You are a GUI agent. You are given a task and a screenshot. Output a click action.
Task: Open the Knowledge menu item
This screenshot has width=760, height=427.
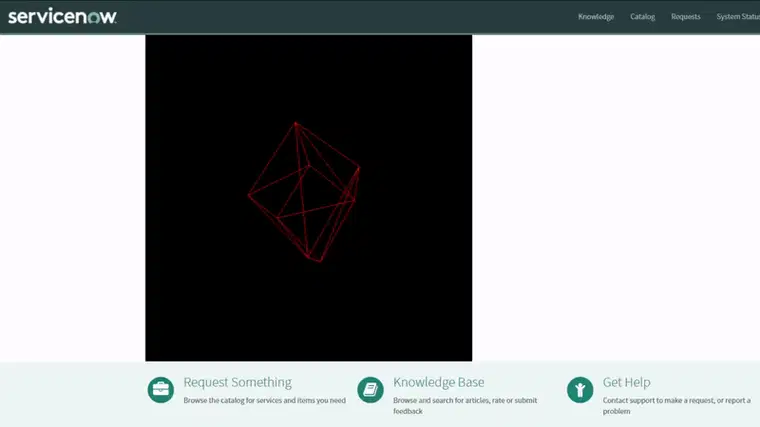tap(596, 16)
